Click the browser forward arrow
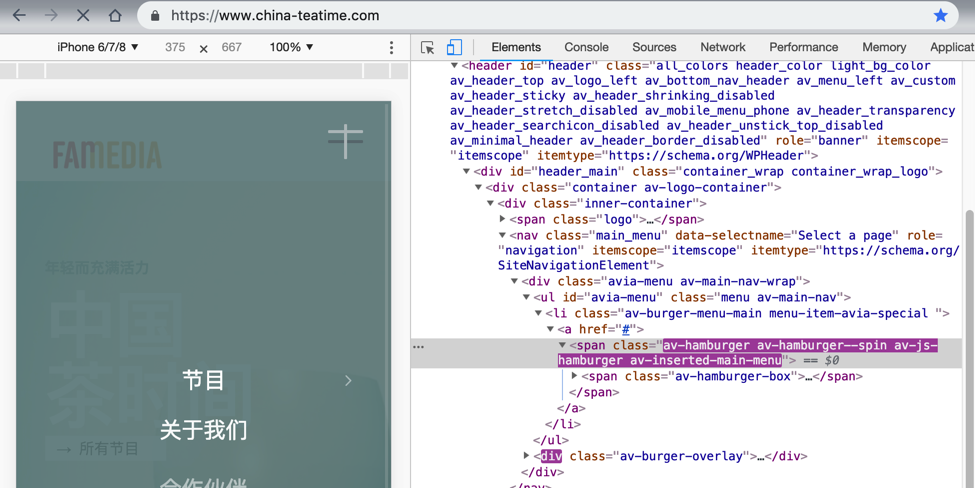This screenshot has width=975, height=488. (51, 16)
